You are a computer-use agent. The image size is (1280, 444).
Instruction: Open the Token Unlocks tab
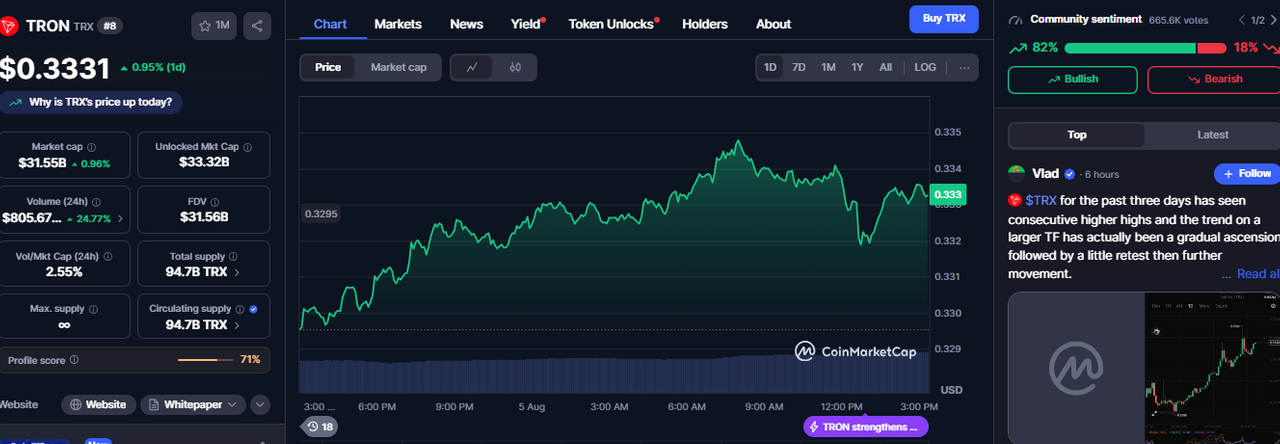(610, 24)
